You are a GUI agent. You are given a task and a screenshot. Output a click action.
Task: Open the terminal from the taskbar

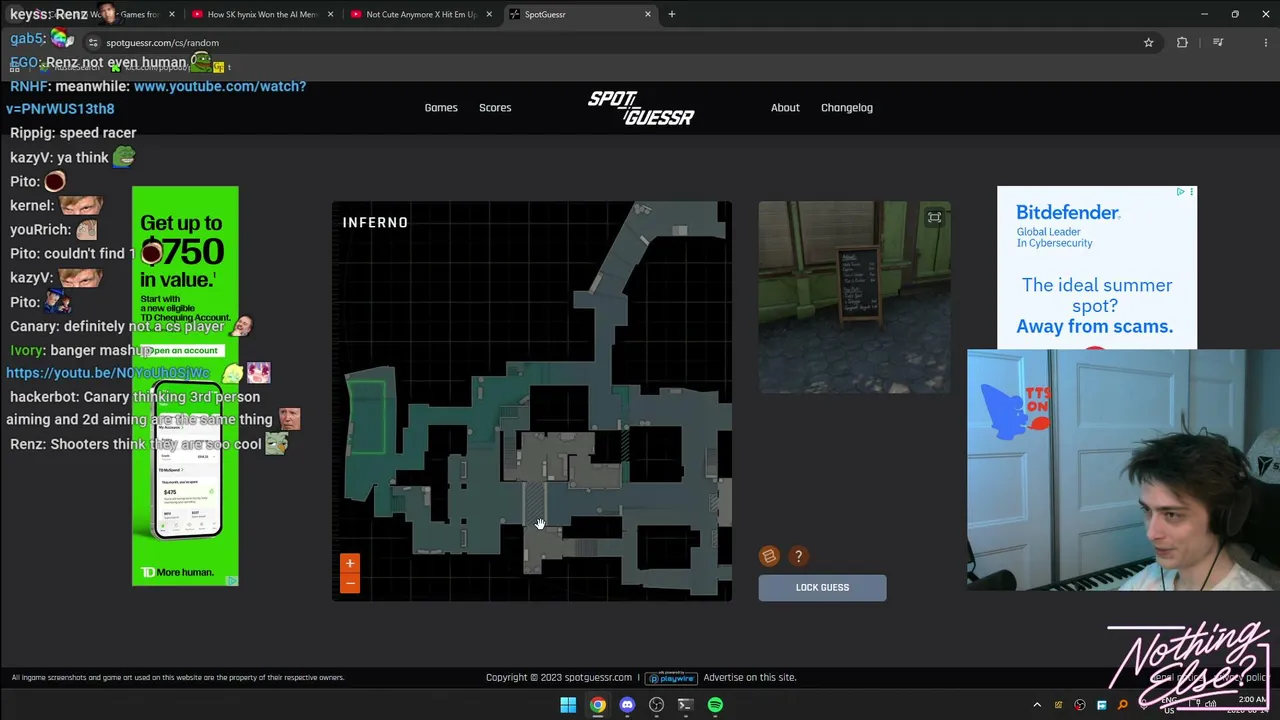(x=686, y=705)
